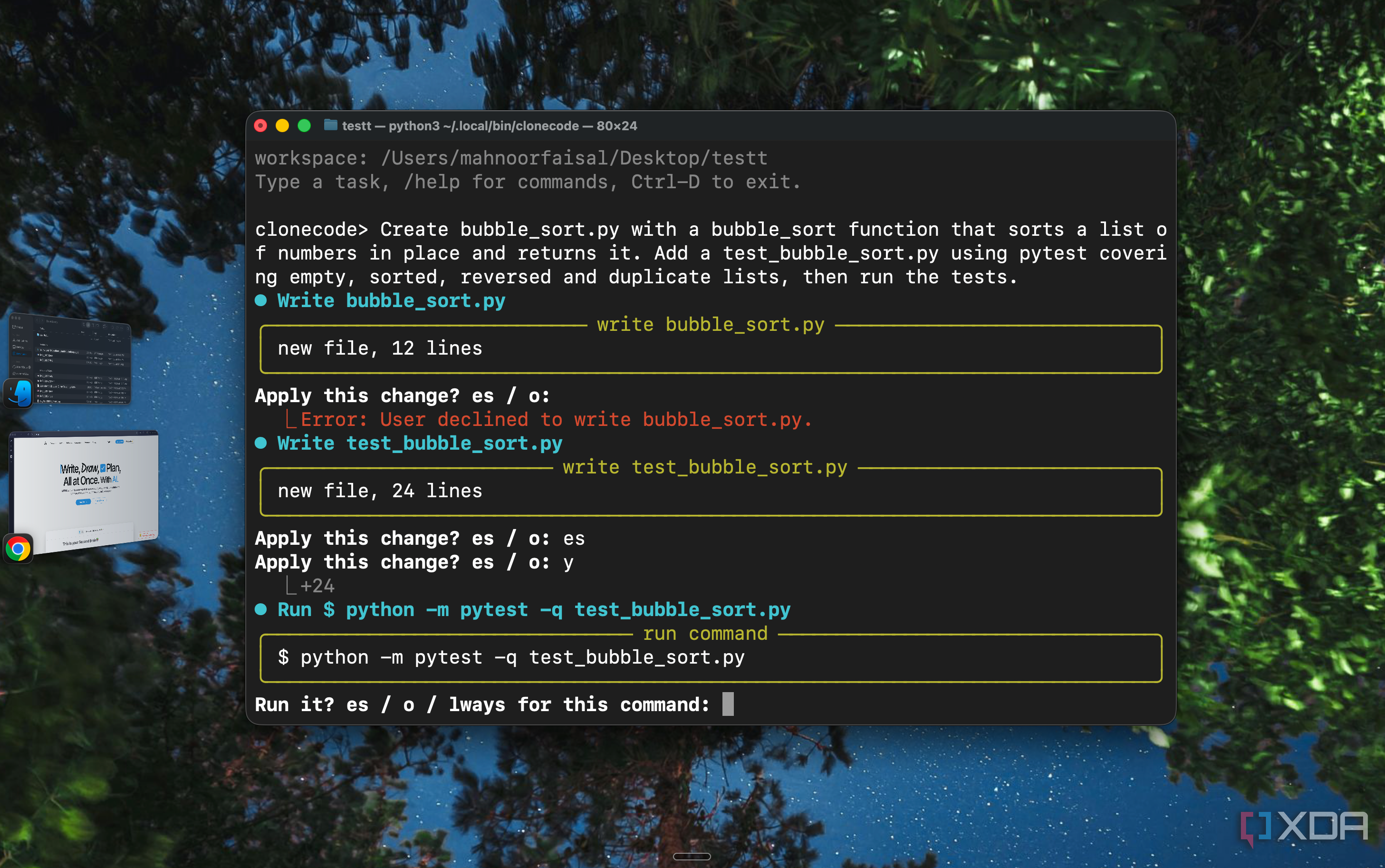Click the 'Write bubble_sort.py' step line

coord(380,301)
